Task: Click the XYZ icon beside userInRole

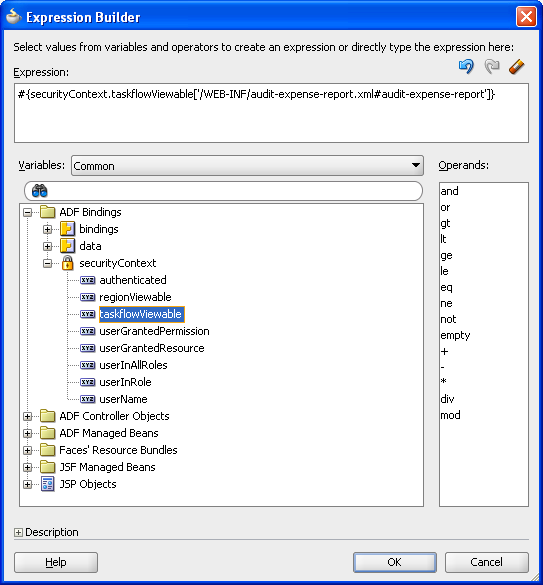Action: [88, 382]
